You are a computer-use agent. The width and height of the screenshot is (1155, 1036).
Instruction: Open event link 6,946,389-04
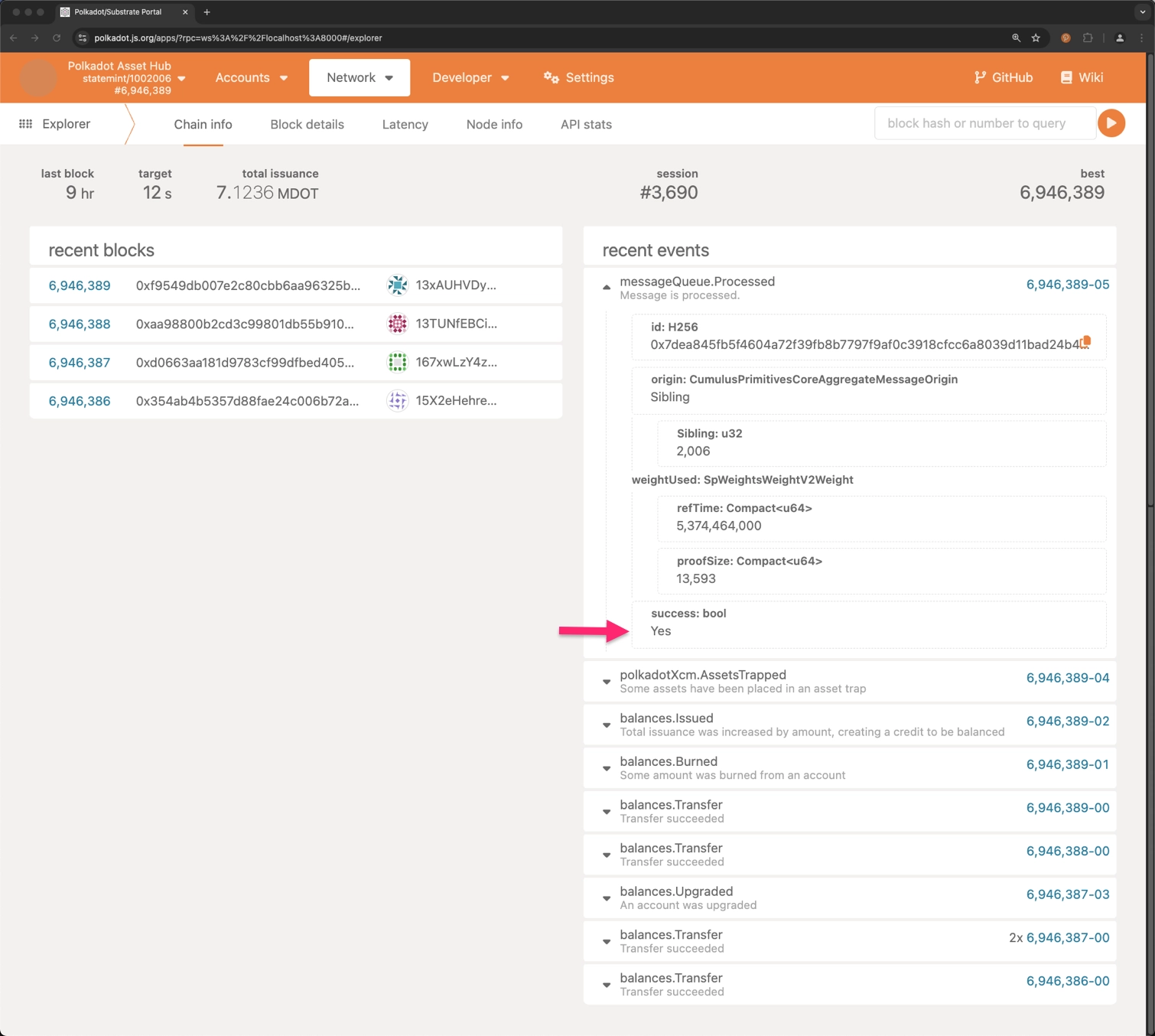(x=1067, y=677)
